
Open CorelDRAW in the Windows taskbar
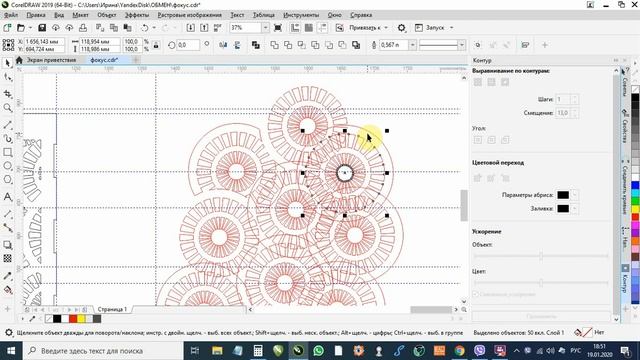pyautogui.click(x=298, y=351)
